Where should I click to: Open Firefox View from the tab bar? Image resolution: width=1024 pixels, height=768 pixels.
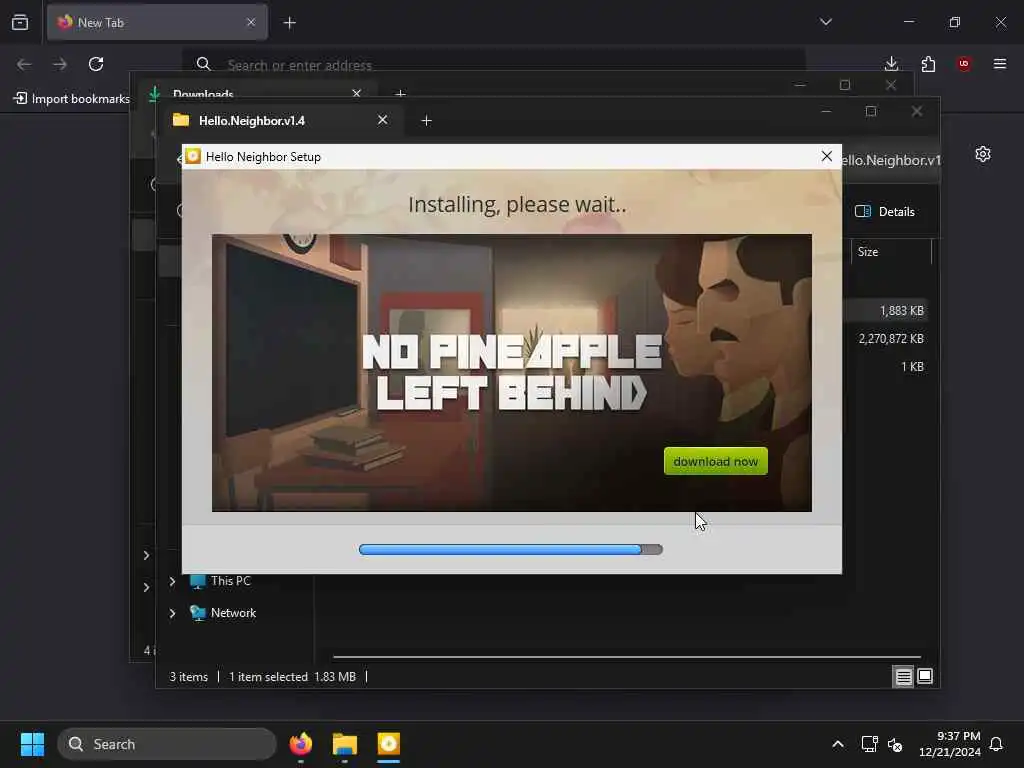pos(20,22)
